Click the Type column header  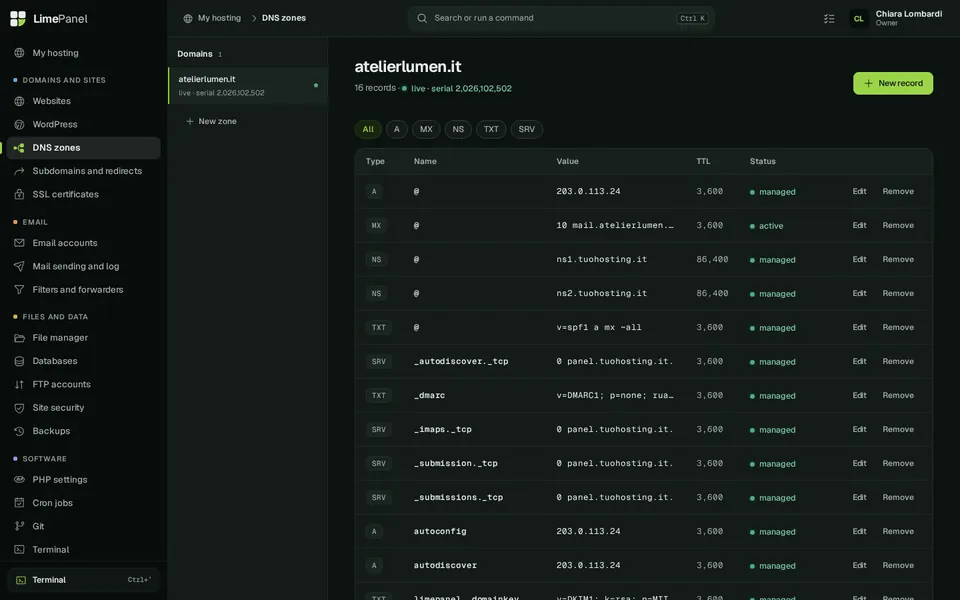[375, 162]
